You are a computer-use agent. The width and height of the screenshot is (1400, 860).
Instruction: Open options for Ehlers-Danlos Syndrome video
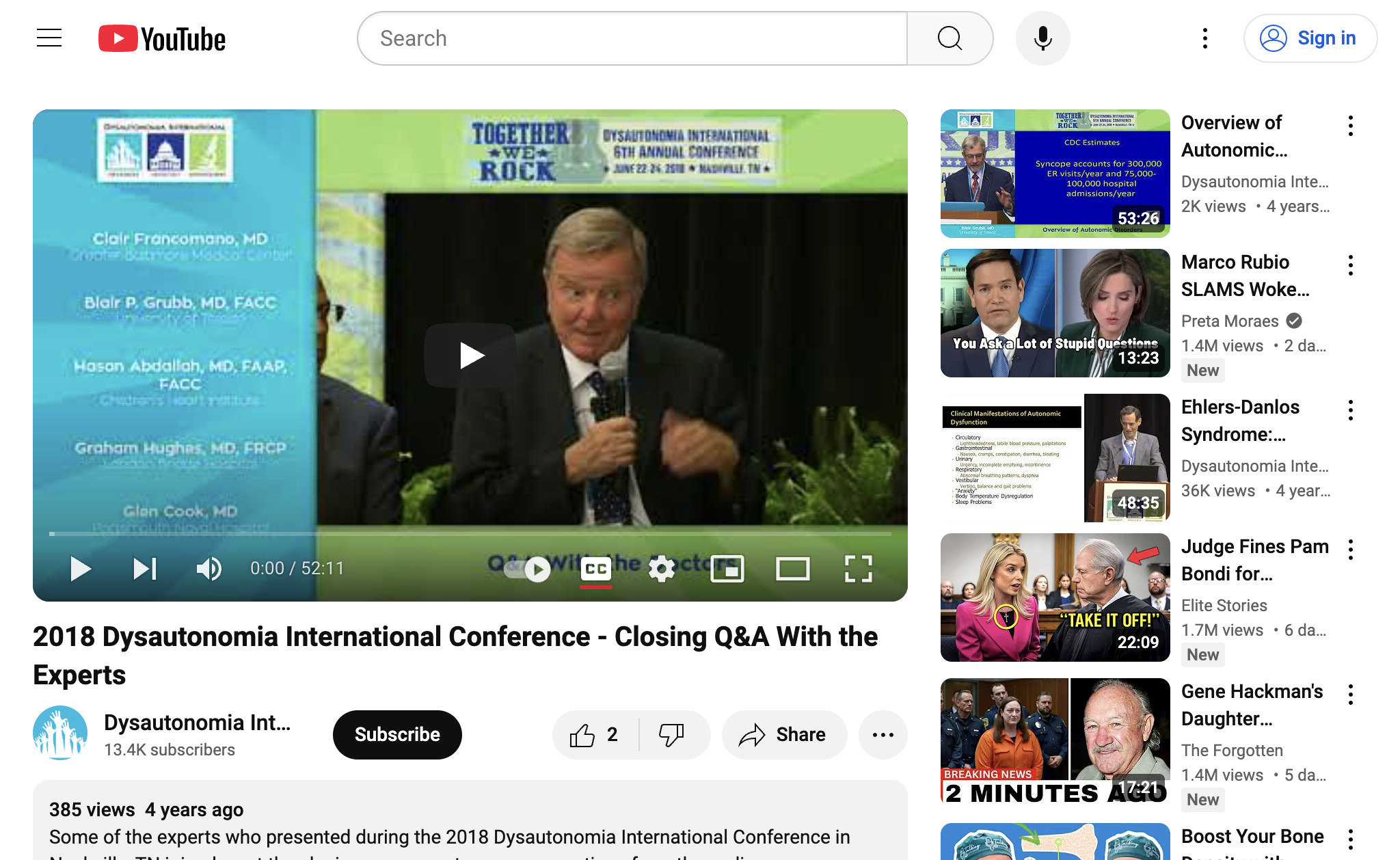(1351, 410)
